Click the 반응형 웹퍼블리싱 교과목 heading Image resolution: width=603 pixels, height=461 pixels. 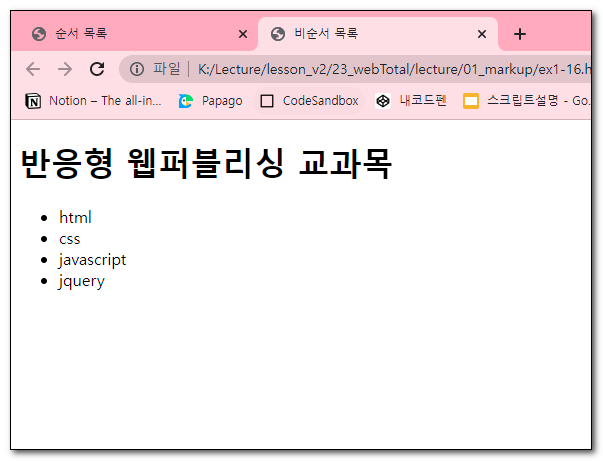pyautogui.click(x=206, y=164)
